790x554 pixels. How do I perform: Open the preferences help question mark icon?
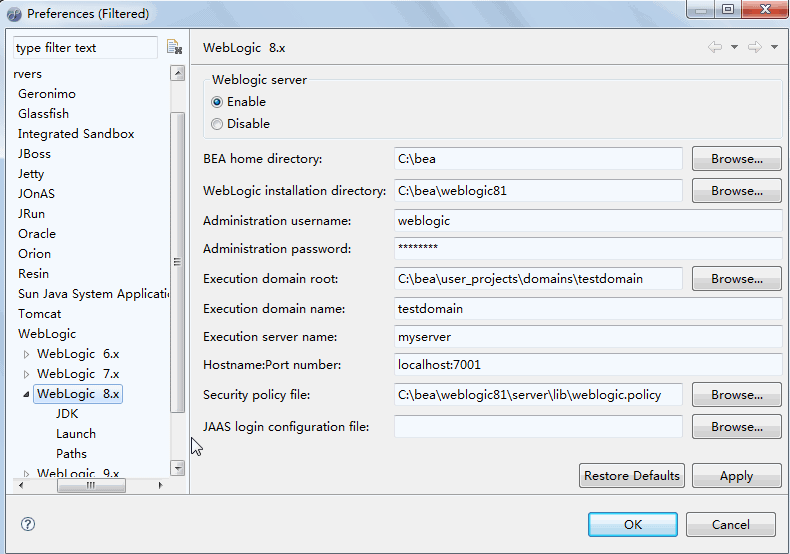(28, 524)
